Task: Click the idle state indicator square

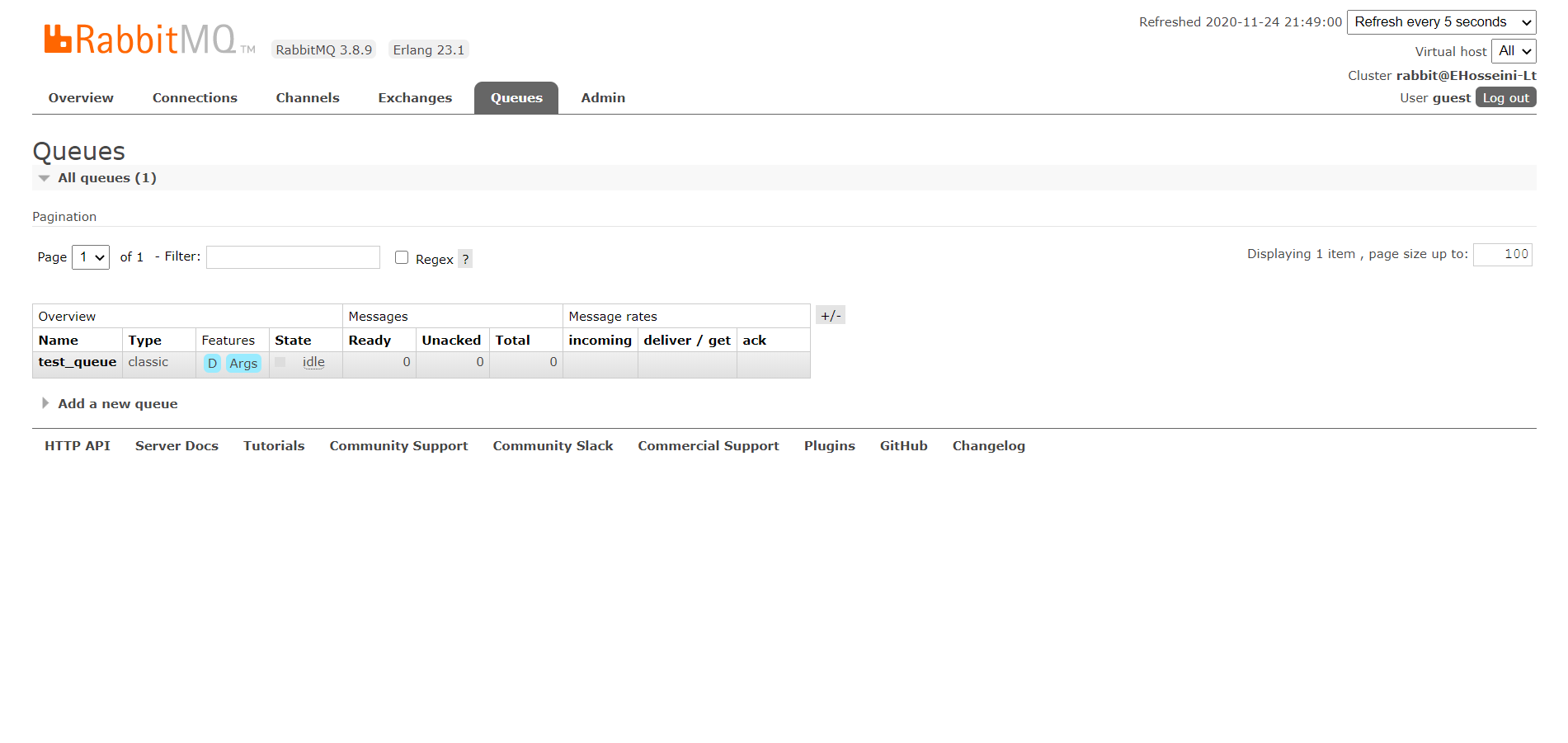Action: pyautogui.click(x=280, y=362)
